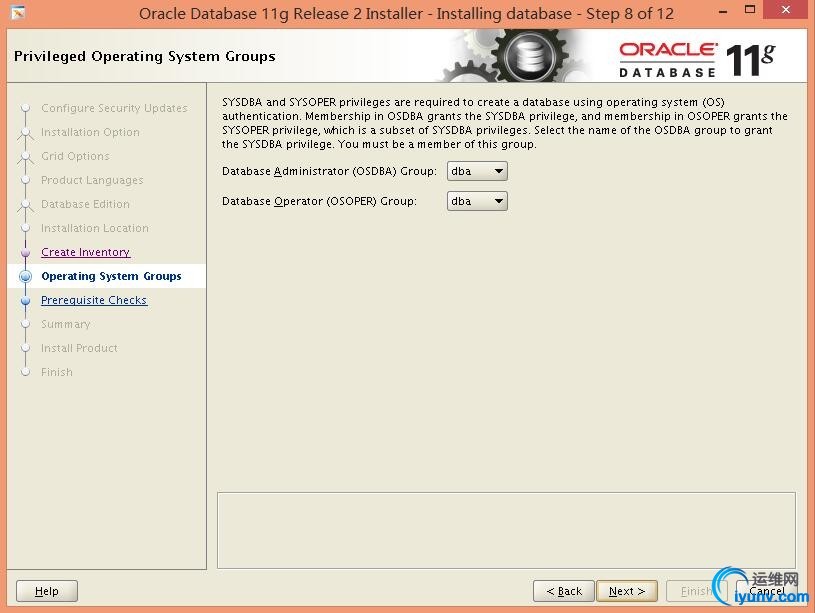Go to the Prerequisite Checks step
This screenshot has height=613, width=815.
[x=94, y=300]
